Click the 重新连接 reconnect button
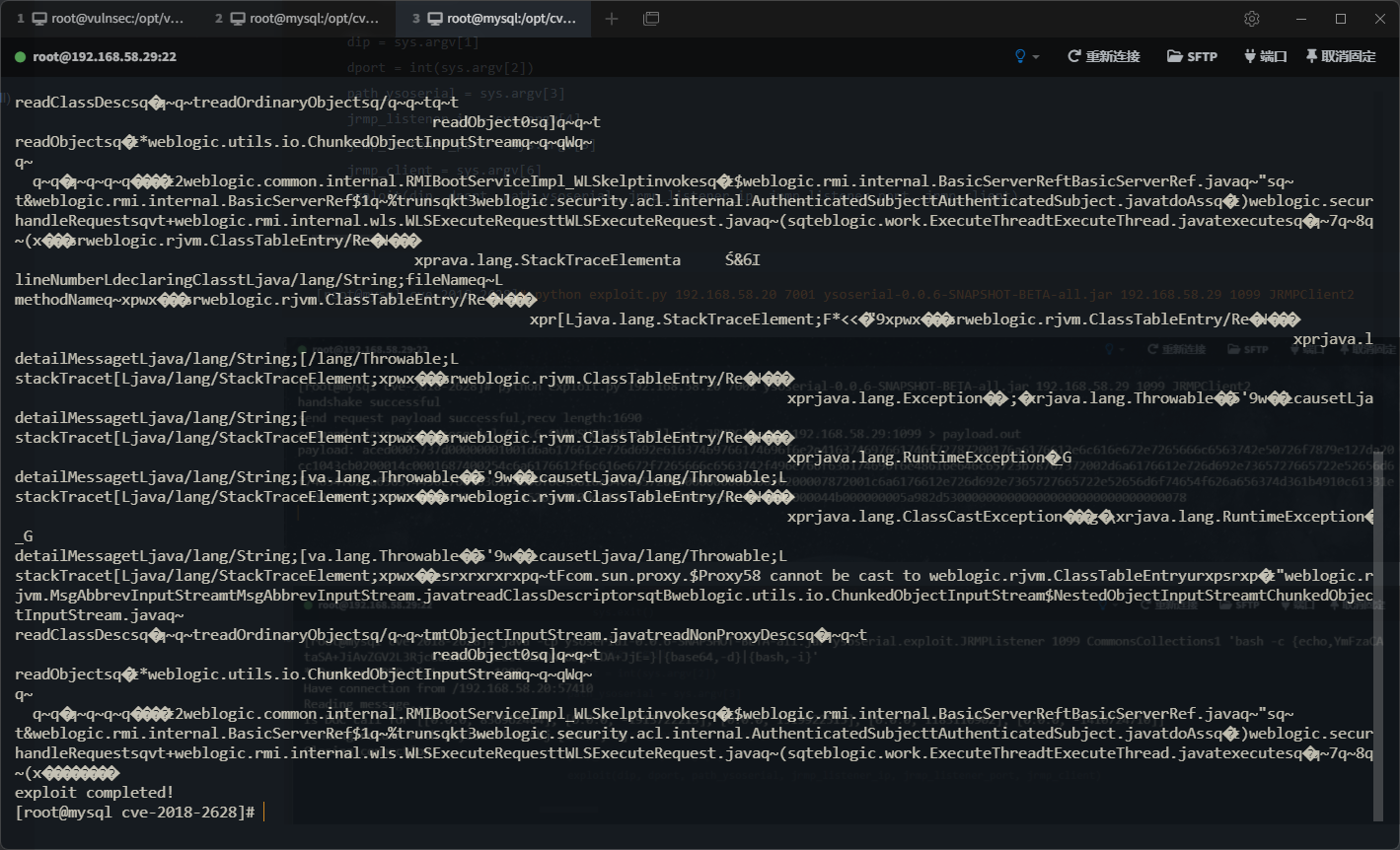This screenshot has width=1400, height=850. click(x=1104, y=56)
